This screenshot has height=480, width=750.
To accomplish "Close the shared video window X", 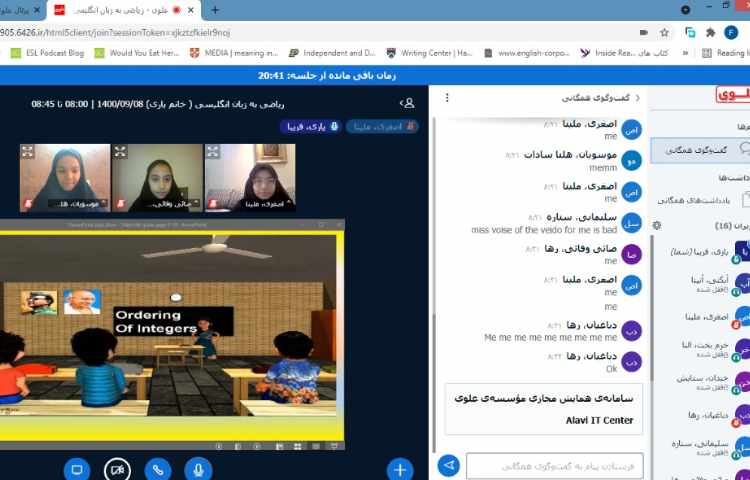I will 339,224.
